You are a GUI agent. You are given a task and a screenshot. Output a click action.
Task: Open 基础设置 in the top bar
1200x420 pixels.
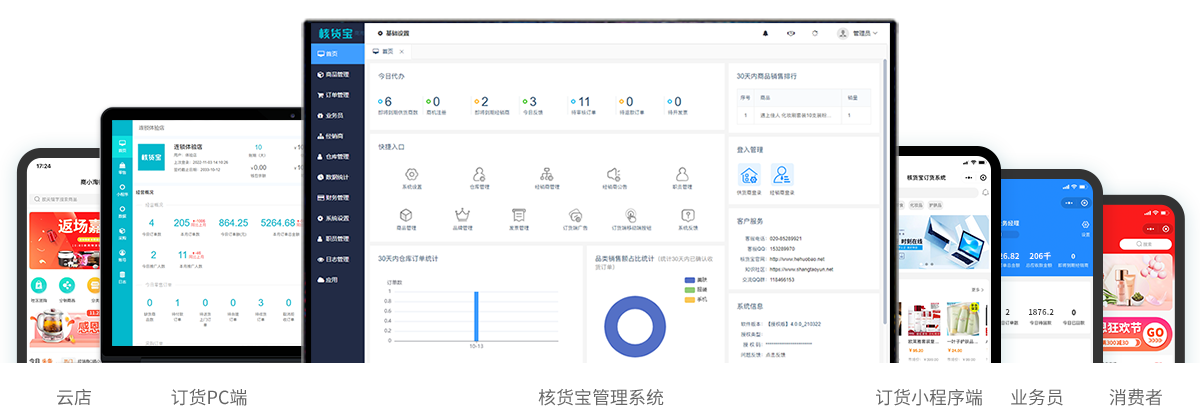coord(393,33)
